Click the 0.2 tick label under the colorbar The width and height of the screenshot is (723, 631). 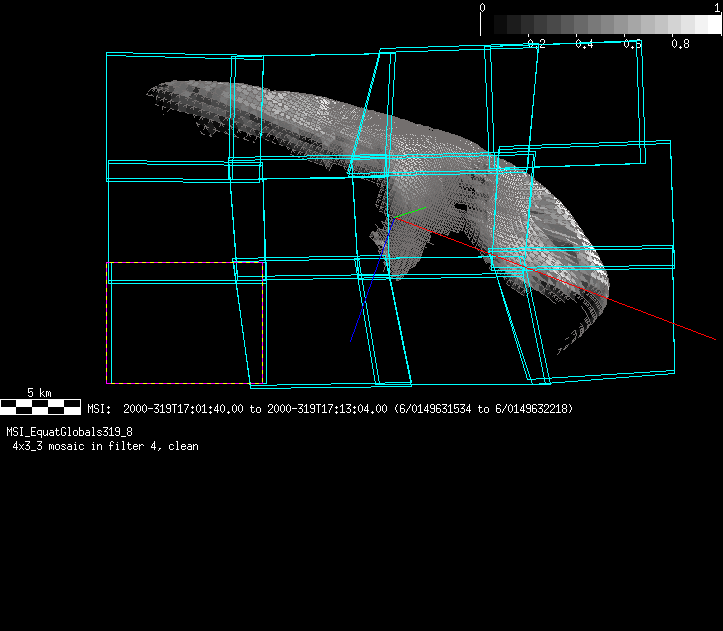coord(536,44)
